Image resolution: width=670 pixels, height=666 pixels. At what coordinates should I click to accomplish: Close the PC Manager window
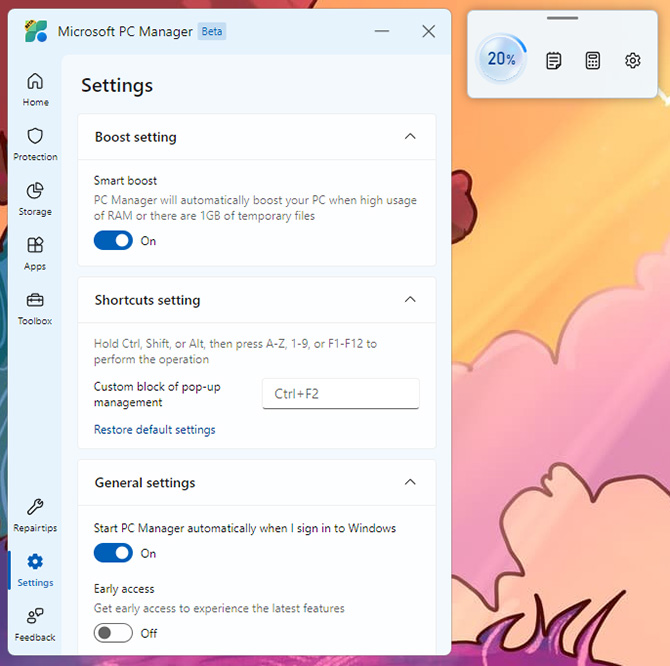(429, 31)
